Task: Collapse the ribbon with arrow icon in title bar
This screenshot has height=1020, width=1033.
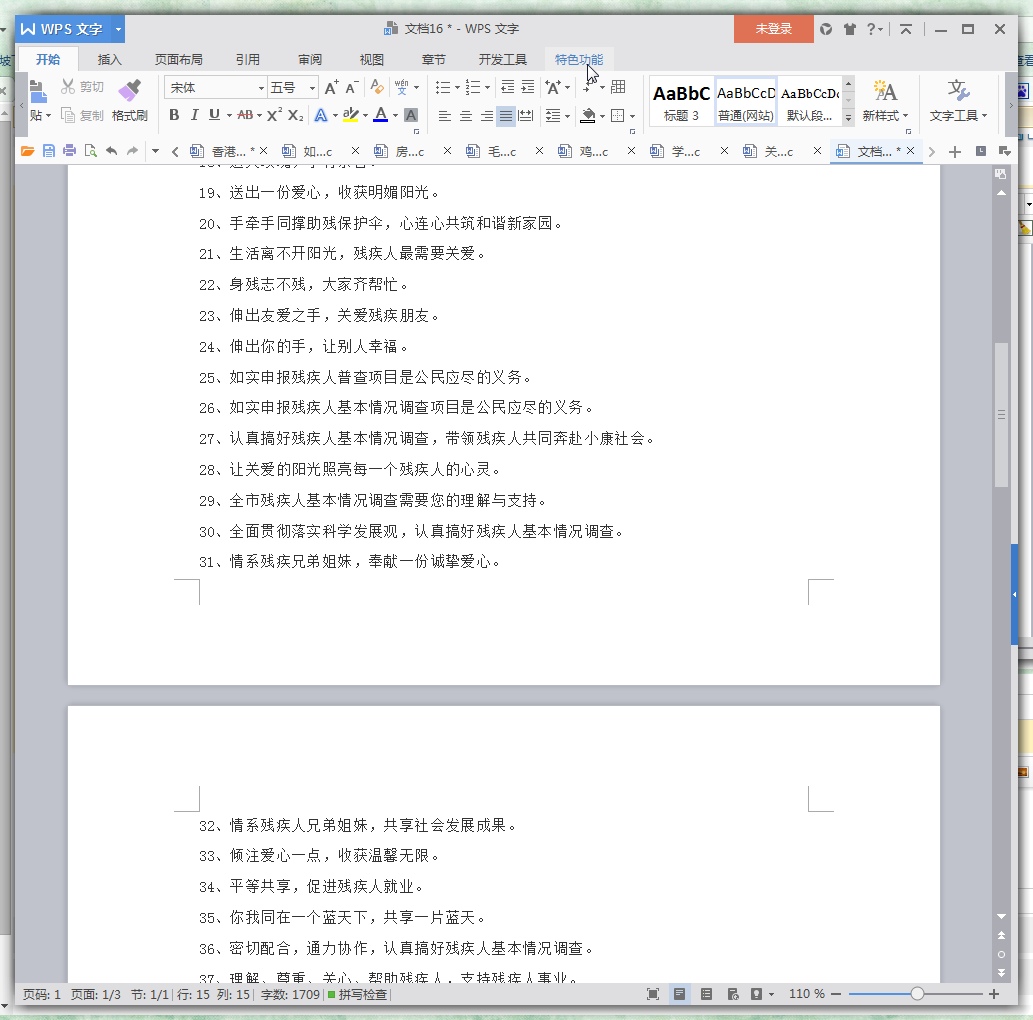Action: 906,29
